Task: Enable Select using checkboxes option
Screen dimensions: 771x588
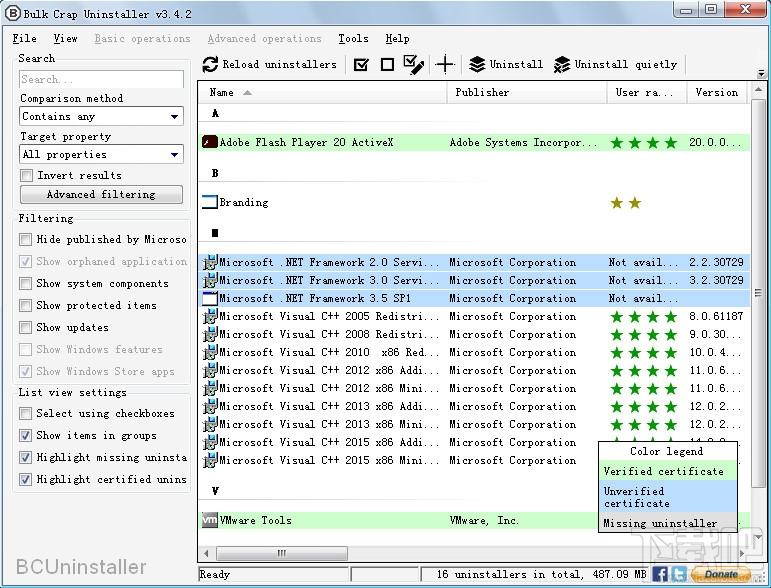Action: pos(25,413)
